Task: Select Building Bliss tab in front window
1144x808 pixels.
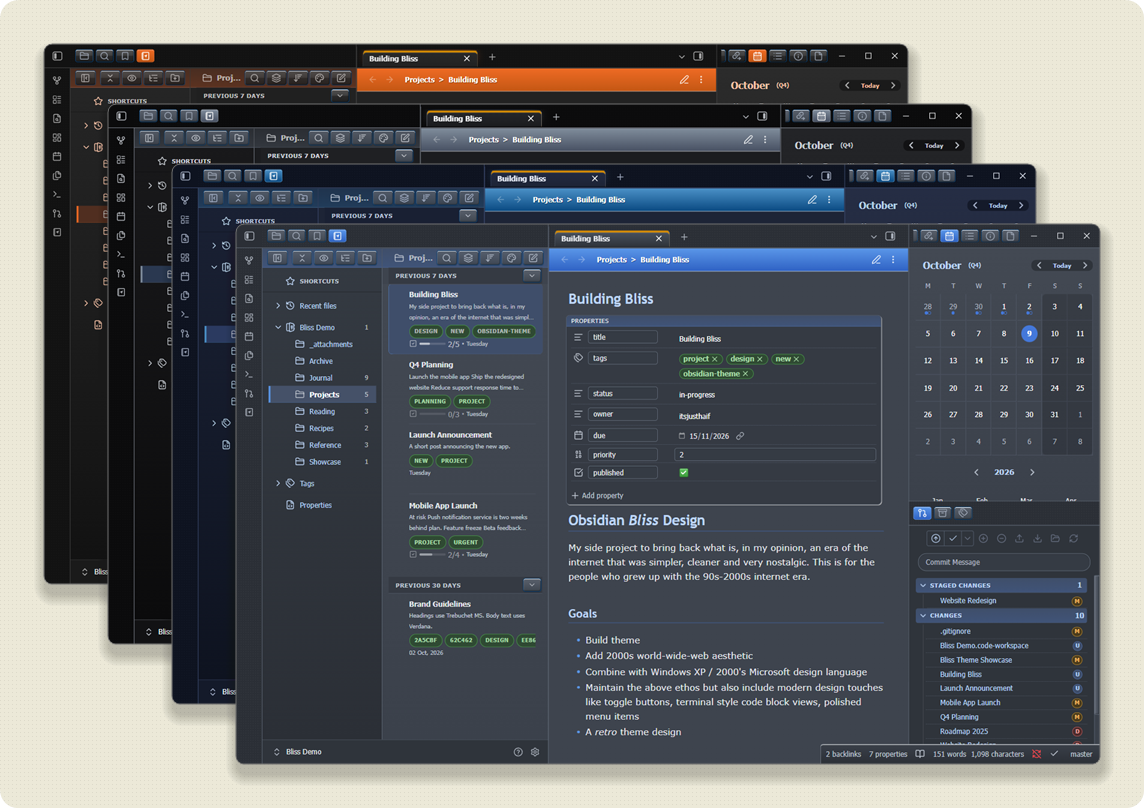Action: point(611,239)
